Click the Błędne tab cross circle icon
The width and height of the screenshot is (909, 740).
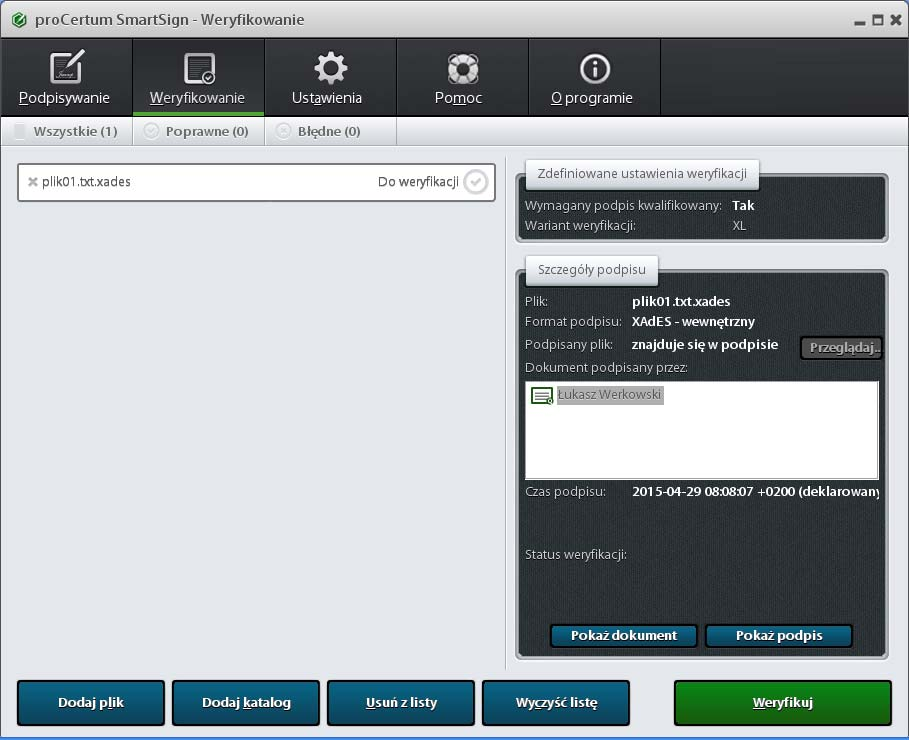[283, 131]
